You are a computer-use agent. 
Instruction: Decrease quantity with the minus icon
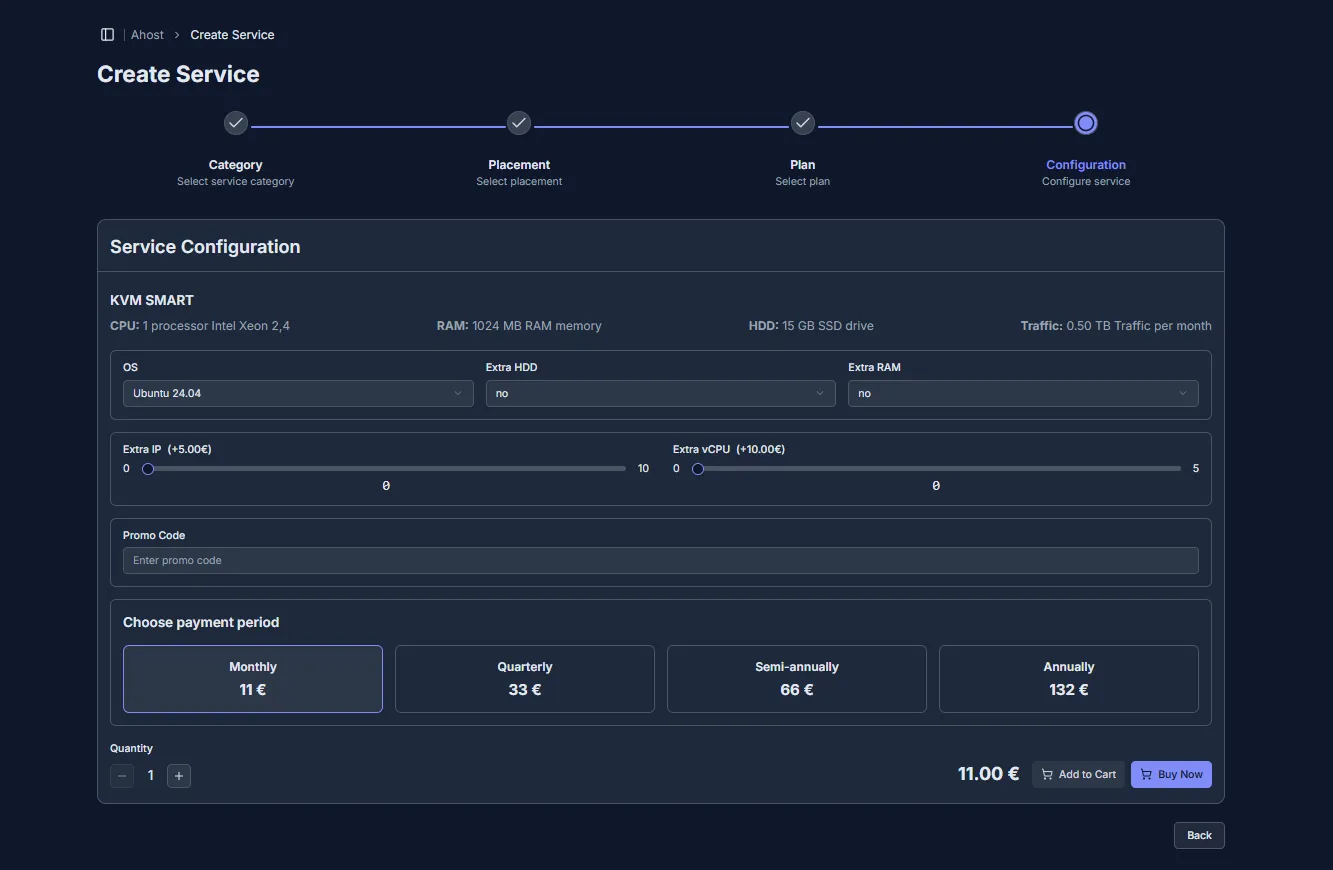[x=122, y=776]
